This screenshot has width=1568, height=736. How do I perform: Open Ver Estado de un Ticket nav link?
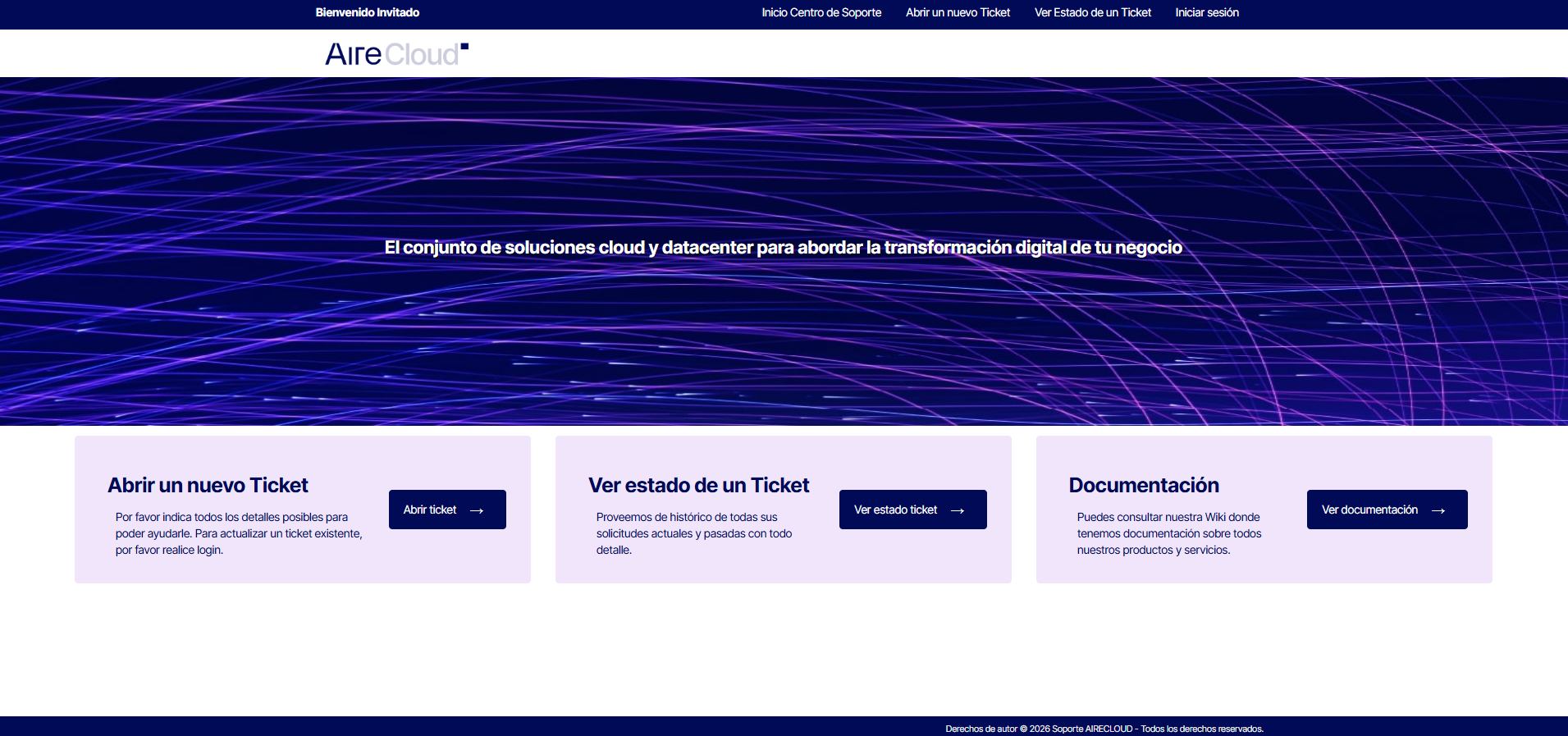click(x=1092, y=12)
